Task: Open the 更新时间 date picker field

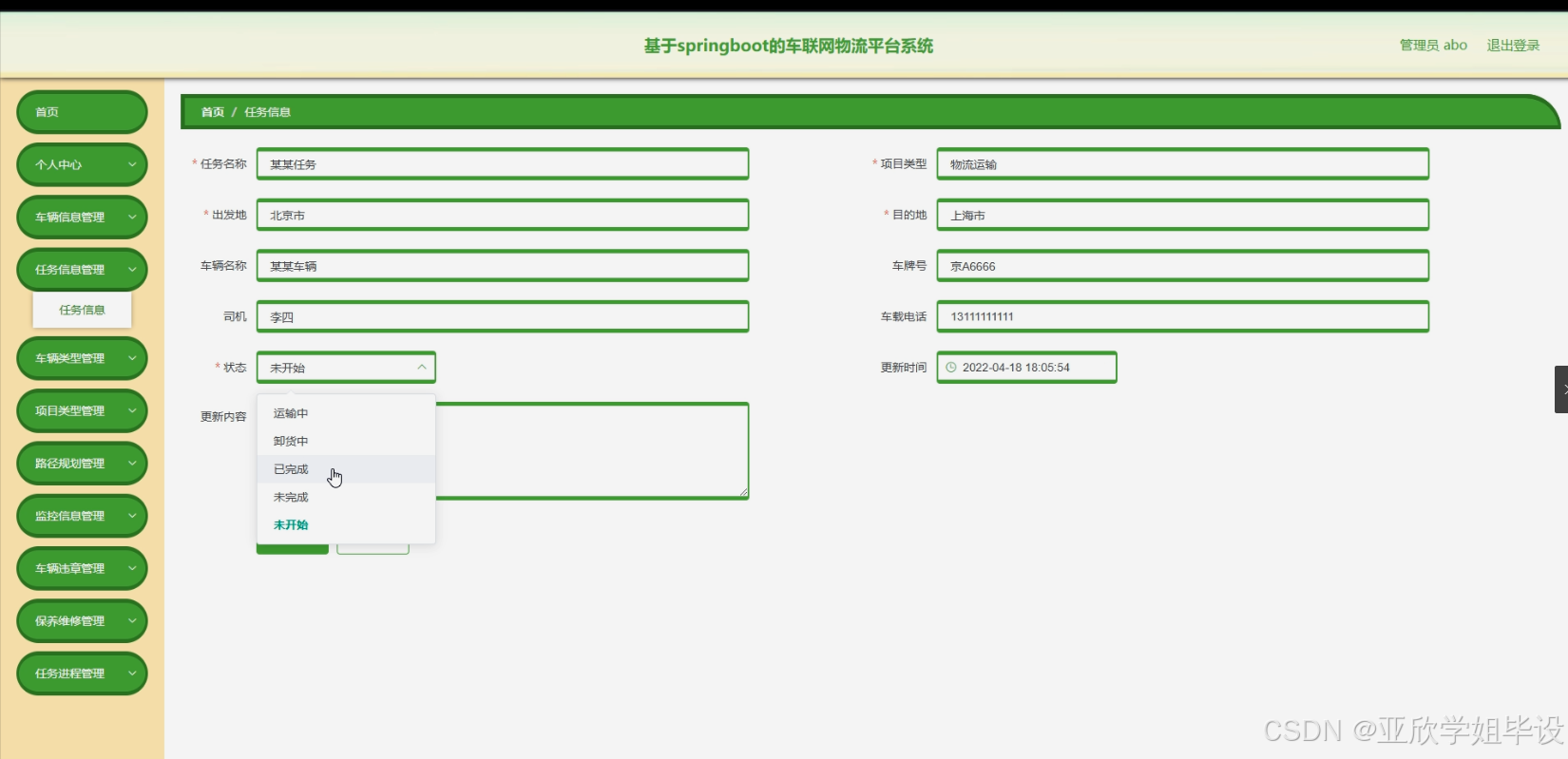Action: [x=1027, y=368]
